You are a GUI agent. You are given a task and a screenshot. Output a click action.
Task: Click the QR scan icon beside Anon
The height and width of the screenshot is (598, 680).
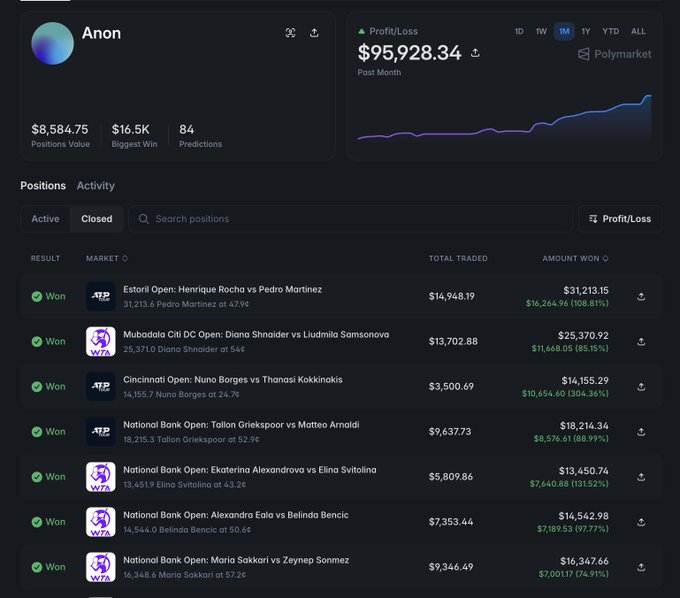tap(290, 33)
